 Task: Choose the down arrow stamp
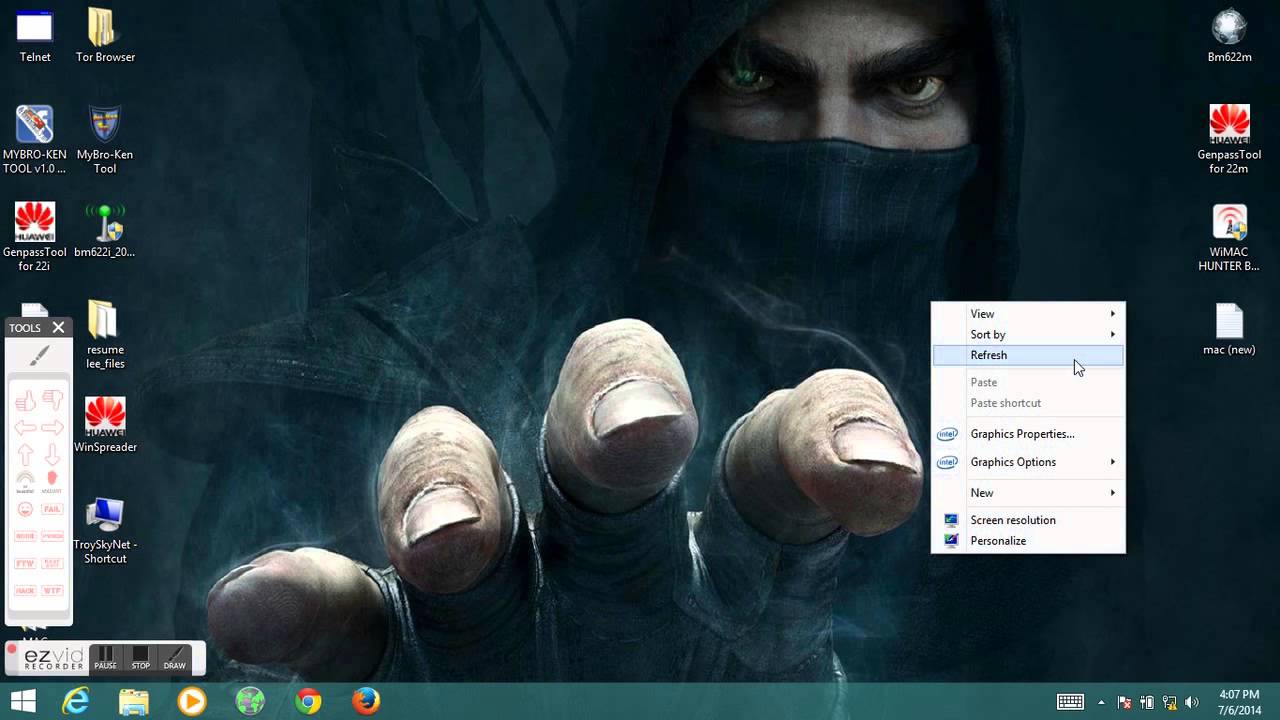coord(52,454)
